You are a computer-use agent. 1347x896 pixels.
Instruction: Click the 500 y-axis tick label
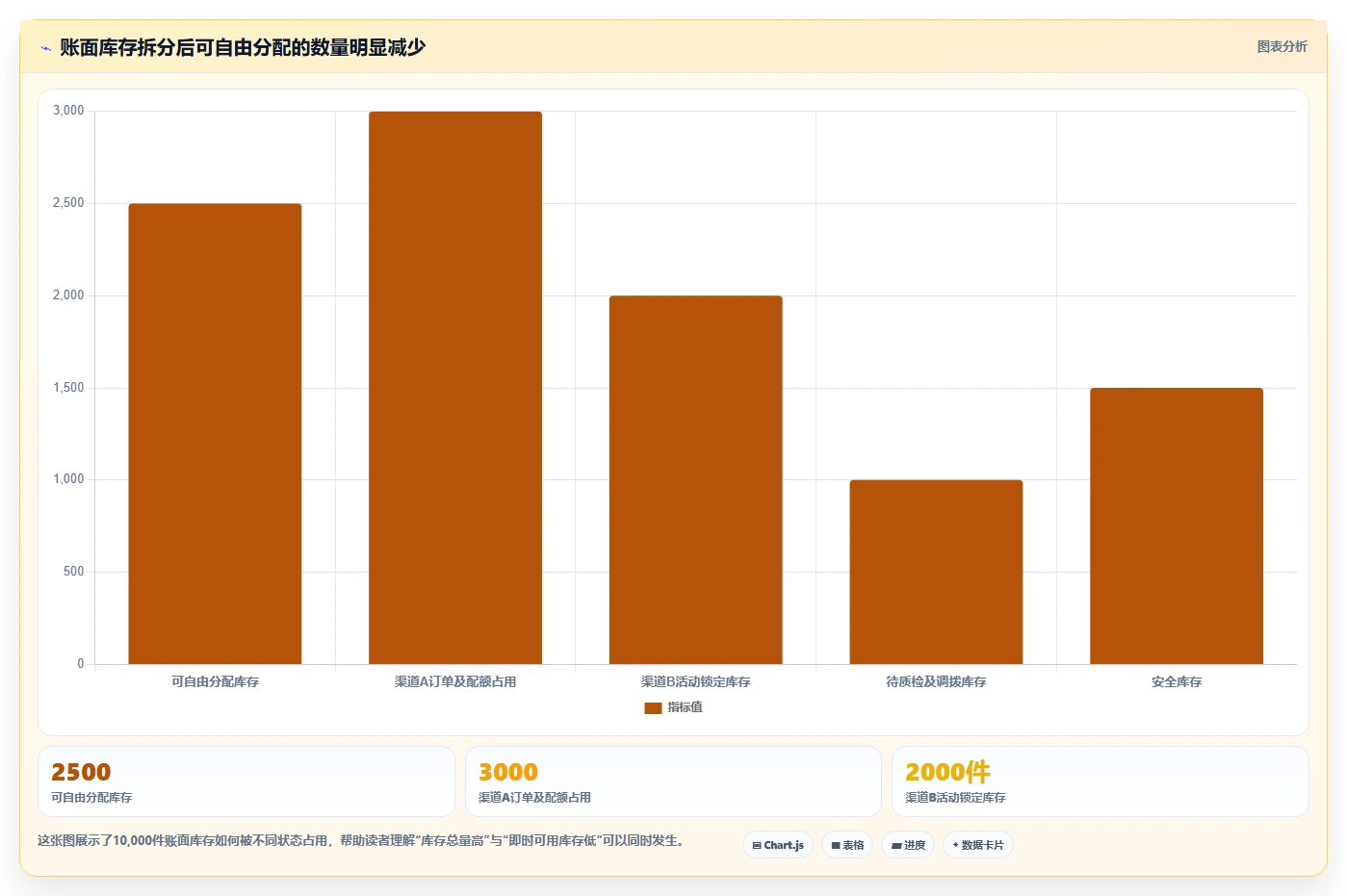(74, 572)
